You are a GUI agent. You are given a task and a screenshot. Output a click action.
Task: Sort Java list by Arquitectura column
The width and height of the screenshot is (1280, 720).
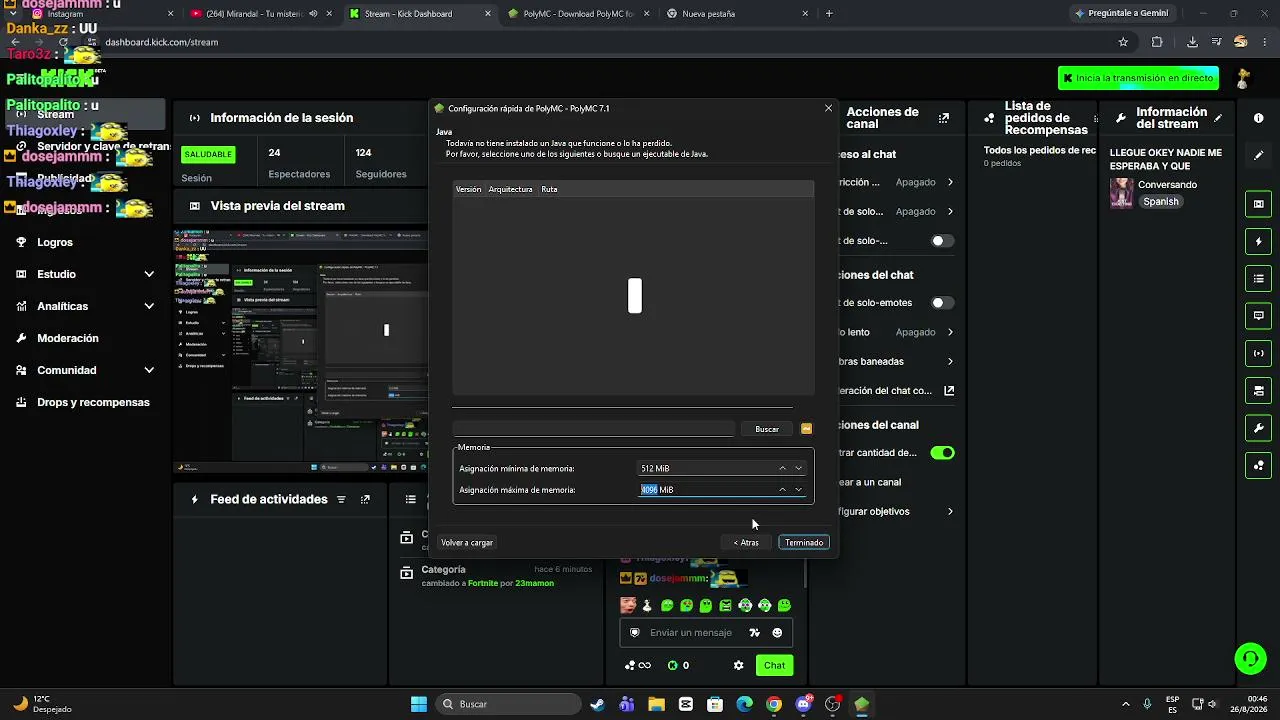tap(510, 189)
